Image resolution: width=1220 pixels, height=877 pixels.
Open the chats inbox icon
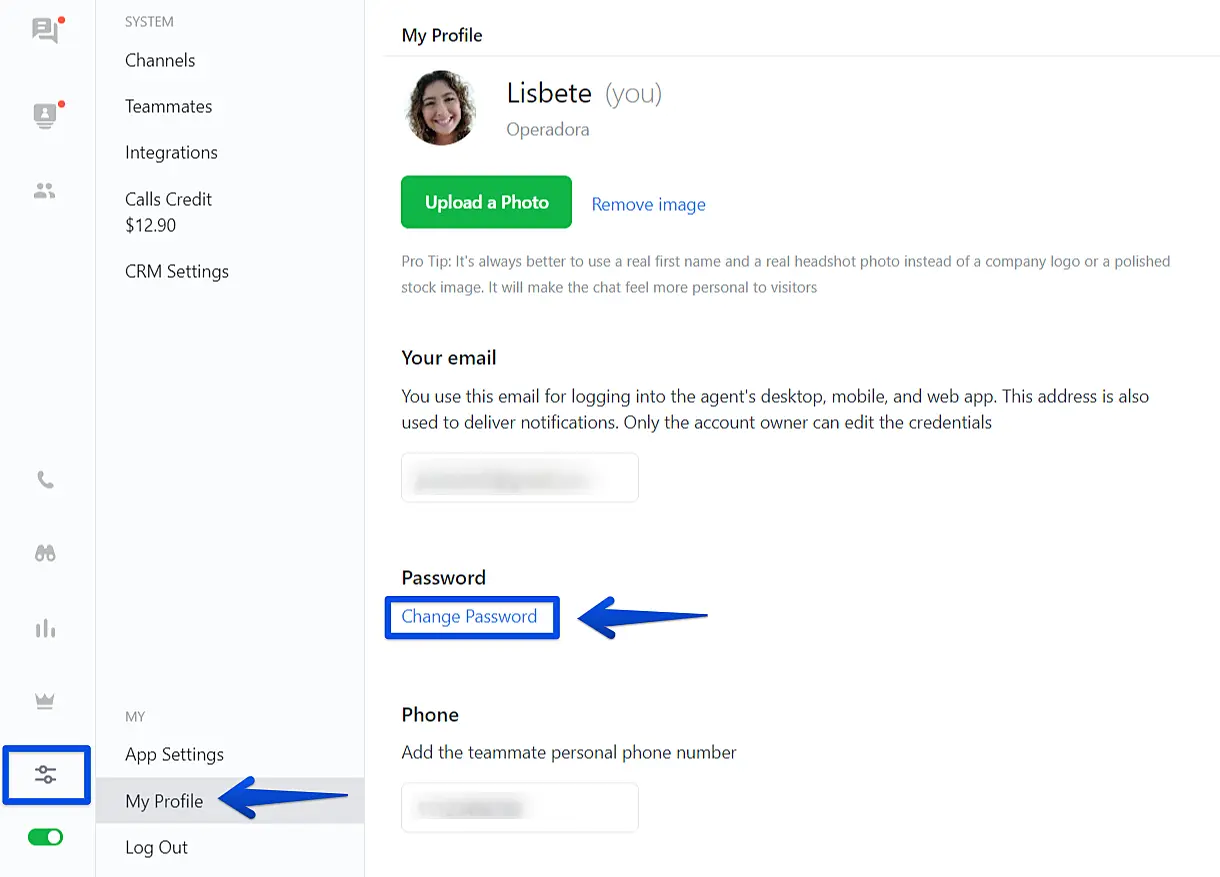click(46, 30)
